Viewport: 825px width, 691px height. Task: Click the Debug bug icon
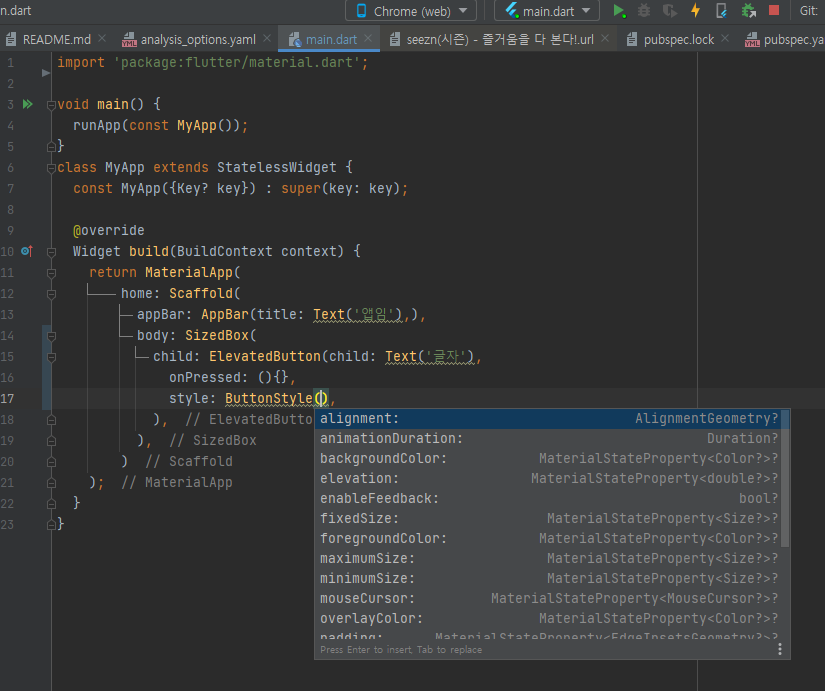(644, 11)
